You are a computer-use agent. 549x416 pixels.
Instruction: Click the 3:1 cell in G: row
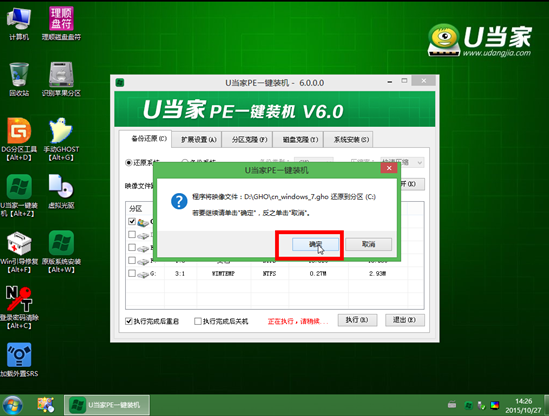tap(180, 273)
